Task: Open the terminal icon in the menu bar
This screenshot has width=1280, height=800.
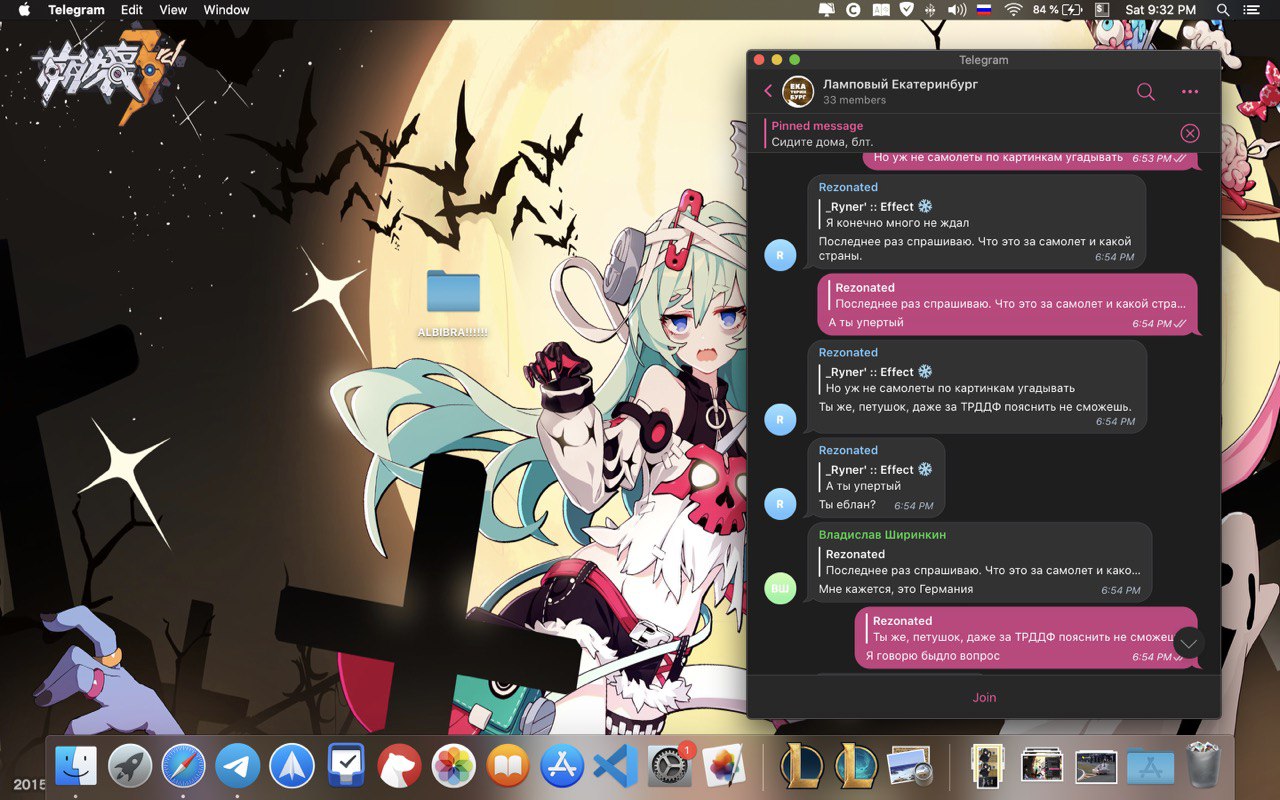Action: [1102, 10]
